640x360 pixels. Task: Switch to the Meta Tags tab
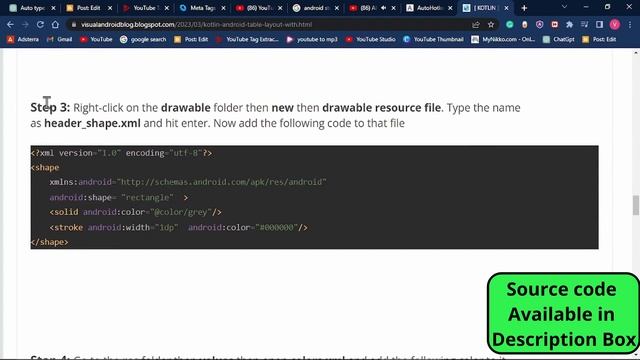202,8
